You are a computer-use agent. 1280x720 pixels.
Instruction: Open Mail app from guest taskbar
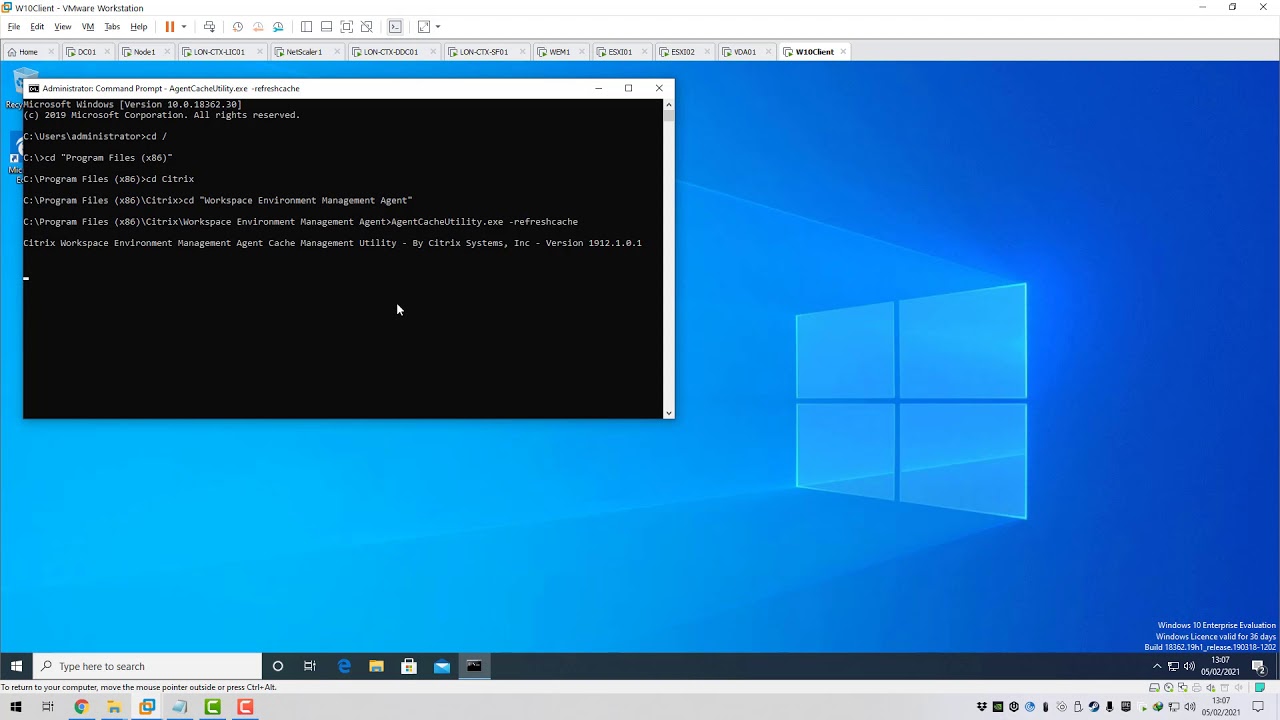[x=442, y=666]
